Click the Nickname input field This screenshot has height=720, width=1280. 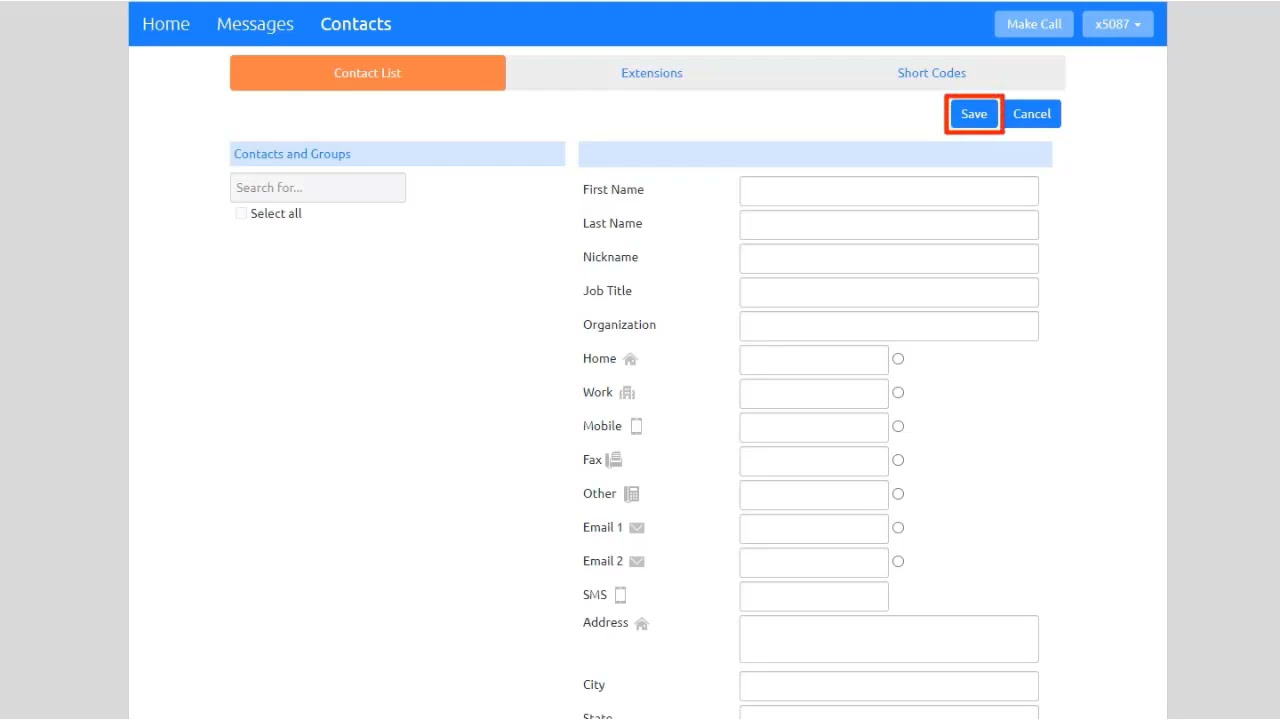pos(889,259)
